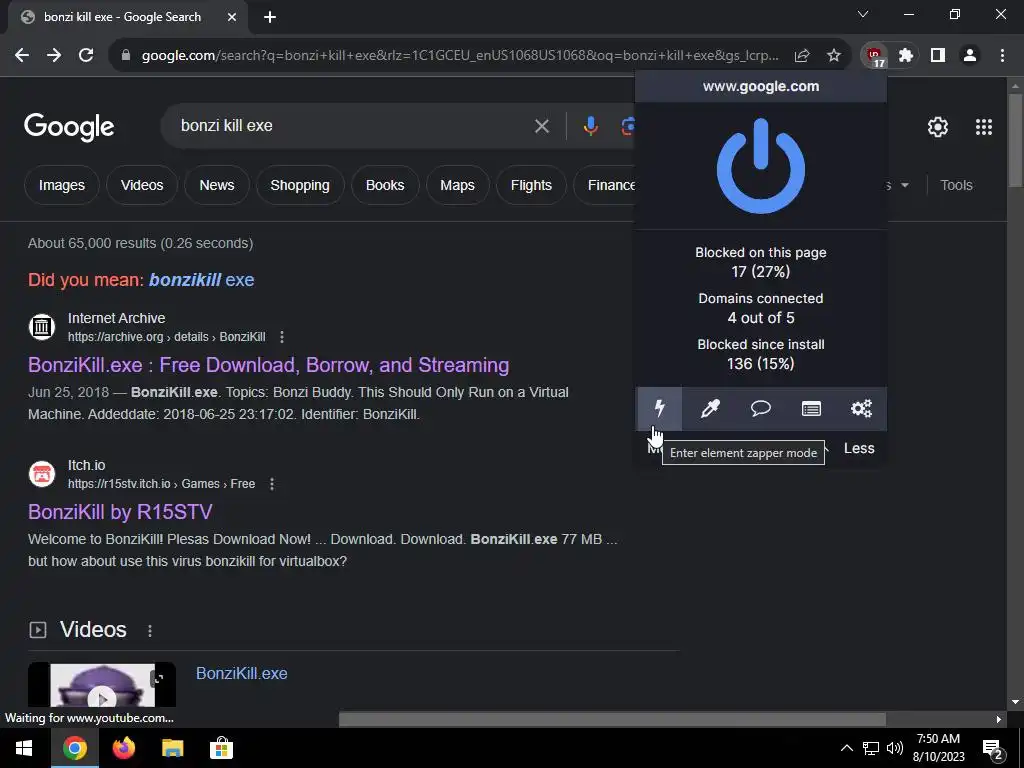Expand dropdown arrow left of Tools

904,185
